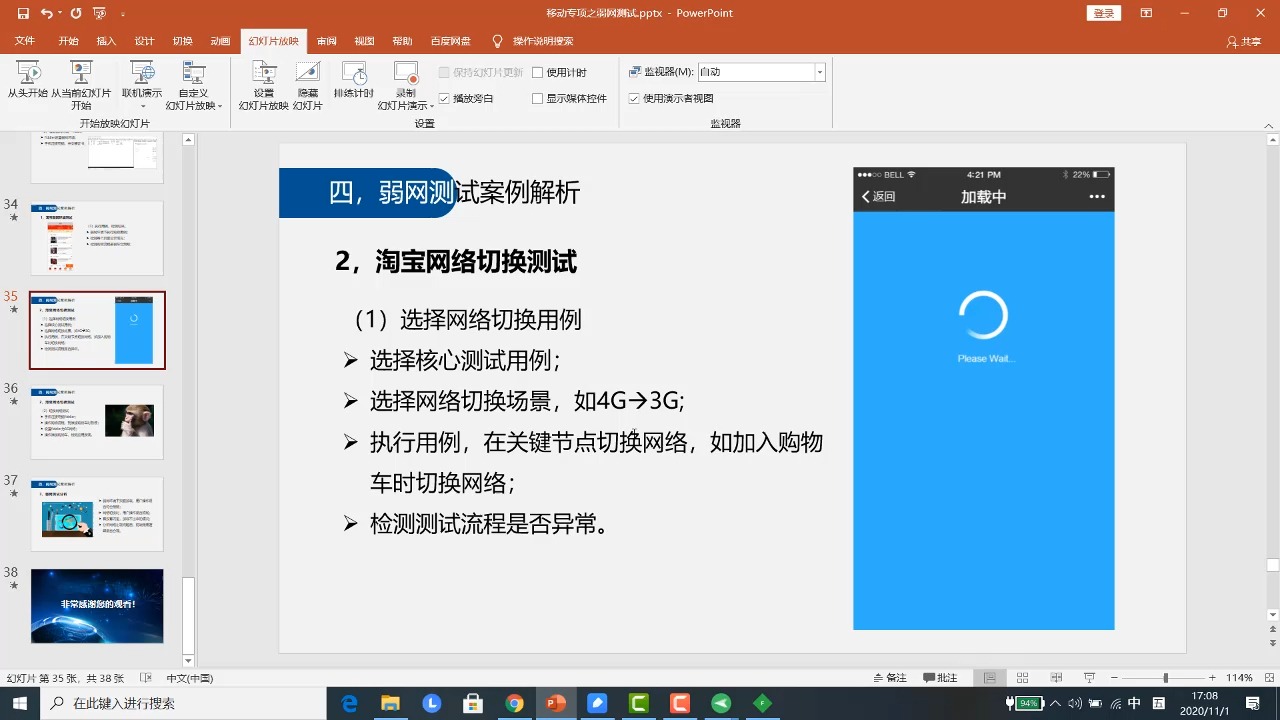
Task: Select slide 34 thumbnail
Action: click(x=97, y=238)
